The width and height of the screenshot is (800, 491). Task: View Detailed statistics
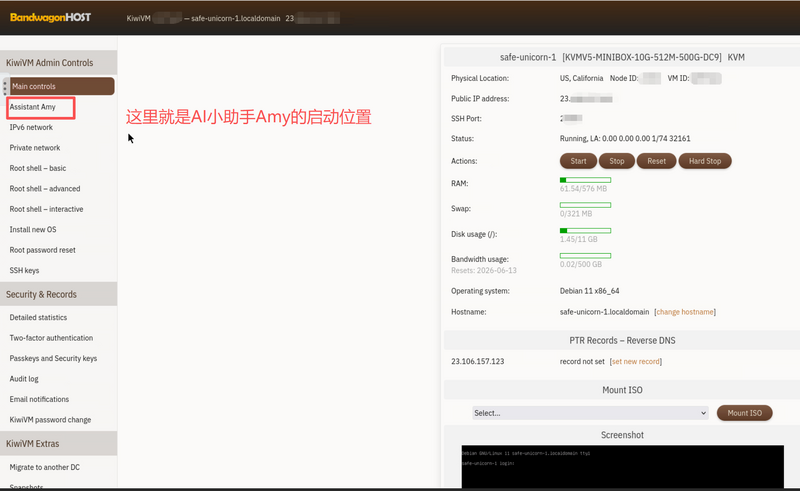pyautogui.click(x=38, y=317)
